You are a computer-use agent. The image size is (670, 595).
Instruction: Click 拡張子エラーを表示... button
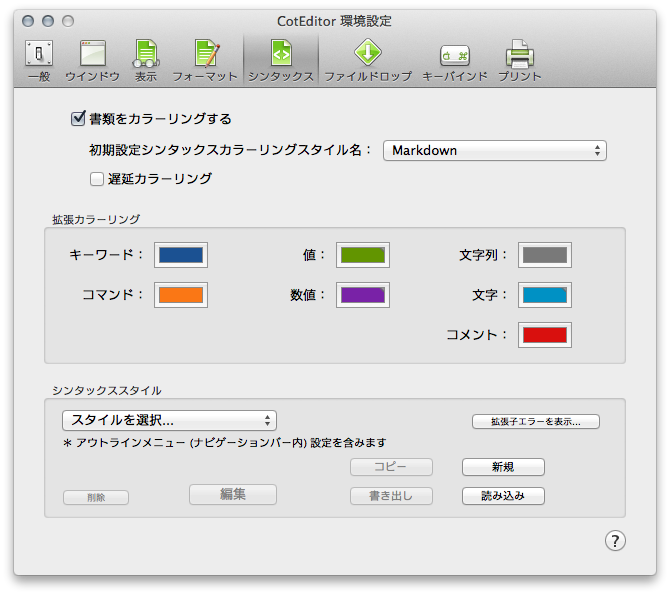click(x=535, y=421)
